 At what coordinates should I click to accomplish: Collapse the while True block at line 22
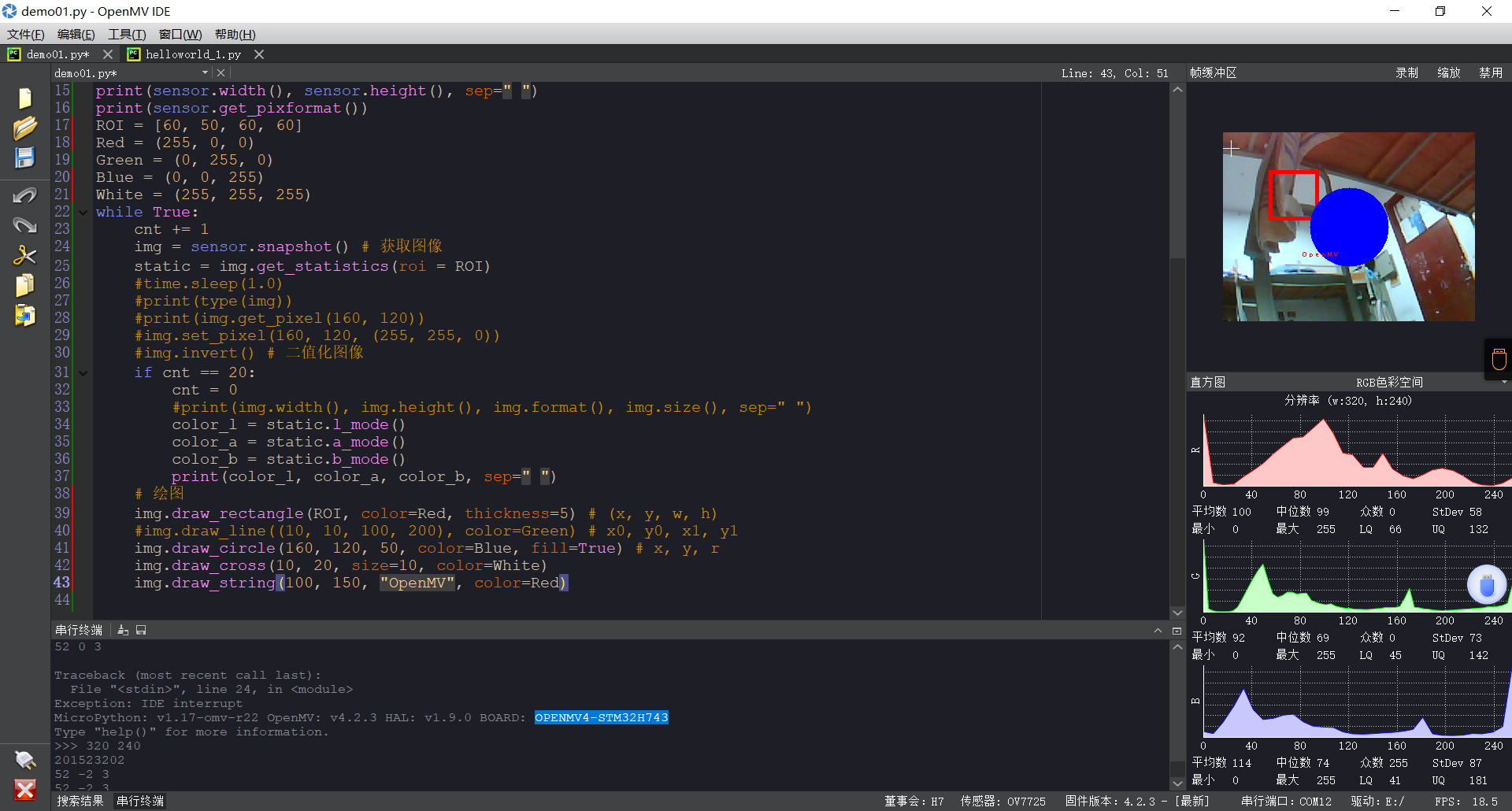click(x=83, y=213)
